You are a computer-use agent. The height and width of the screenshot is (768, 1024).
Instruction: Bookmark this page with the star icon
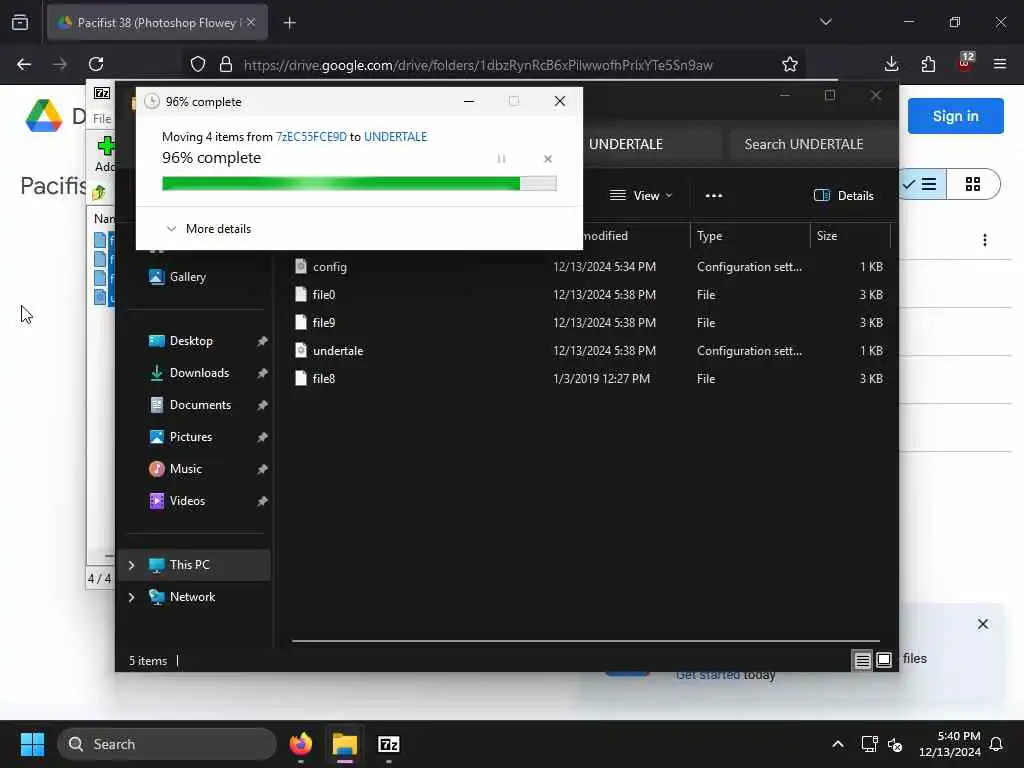point(790,64)
